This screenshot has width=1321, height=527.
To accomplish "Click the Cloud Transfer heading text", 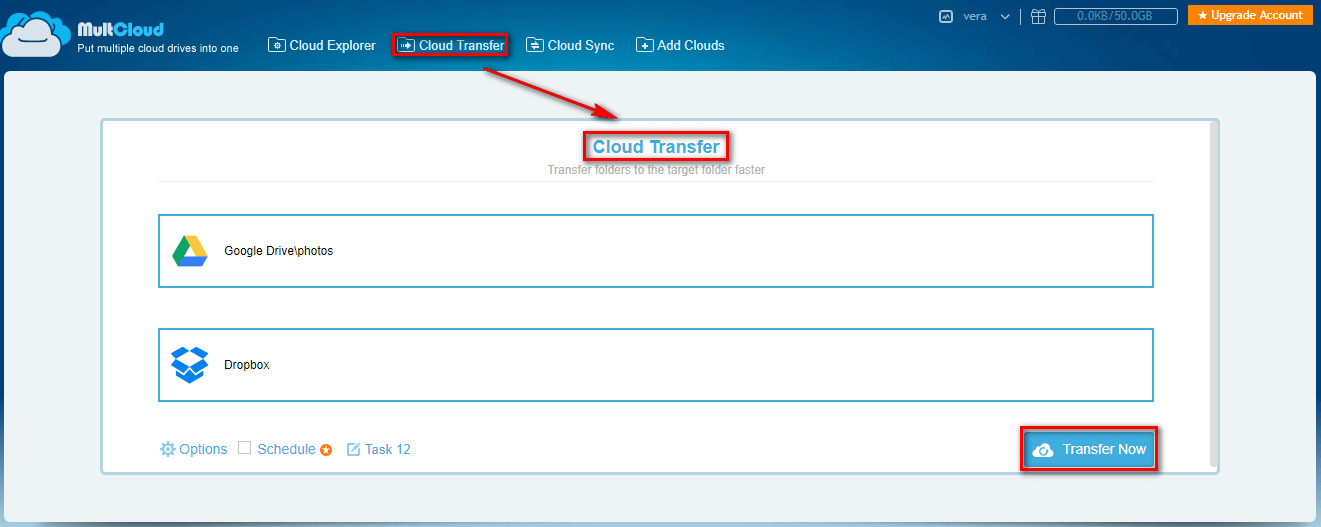I will coord(656,147).
